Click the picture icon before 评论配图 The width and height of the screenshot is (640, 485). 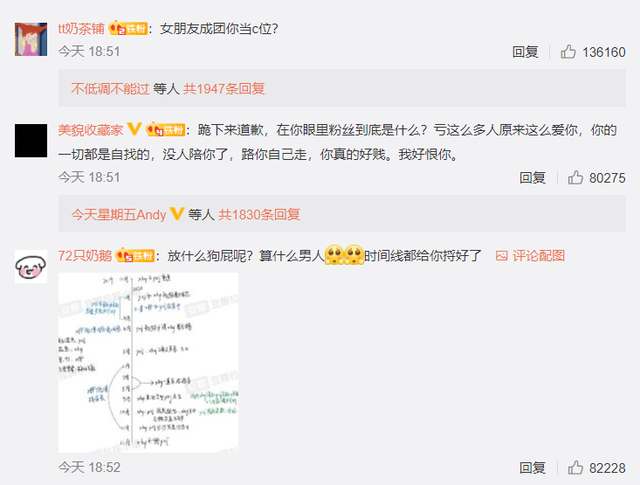501,256
